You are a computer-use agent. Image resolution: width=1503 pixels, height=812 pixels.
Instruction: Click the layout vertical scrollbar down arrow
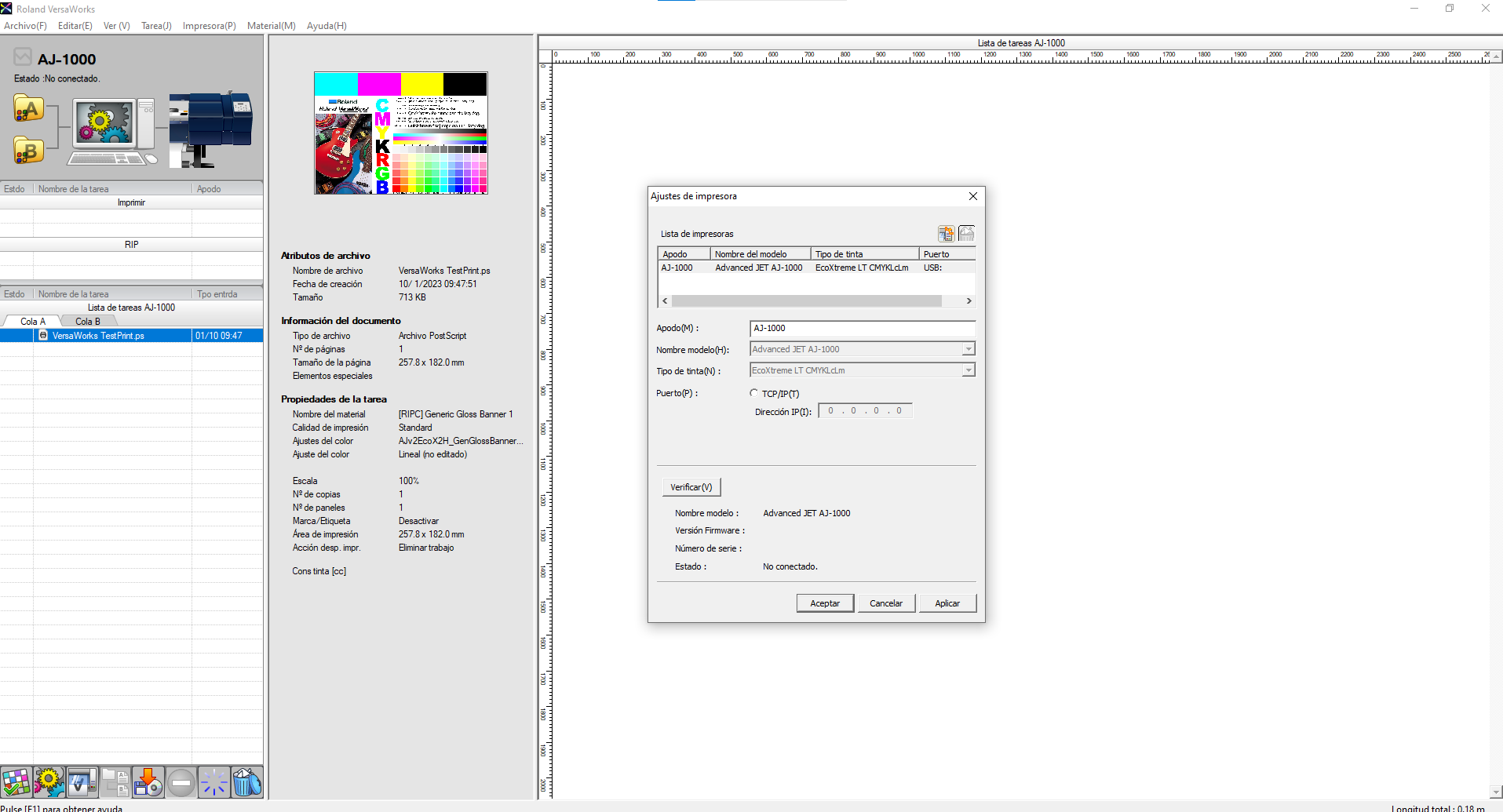1496,792
